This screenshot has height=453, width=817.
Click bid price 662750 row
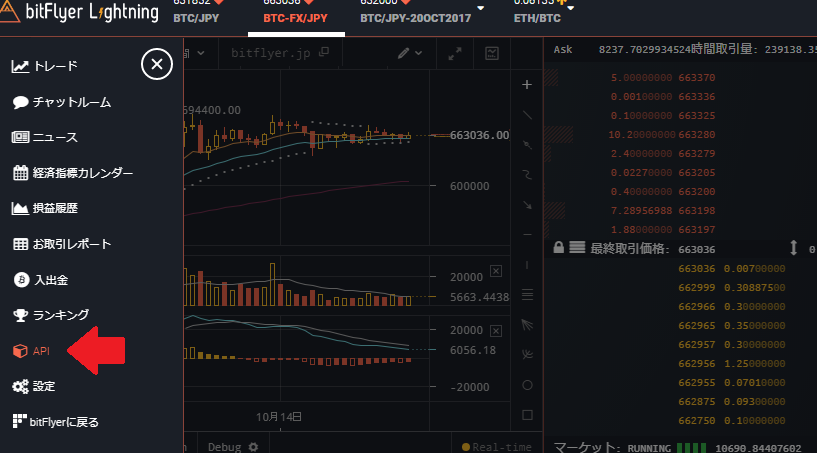click(732, 421)
